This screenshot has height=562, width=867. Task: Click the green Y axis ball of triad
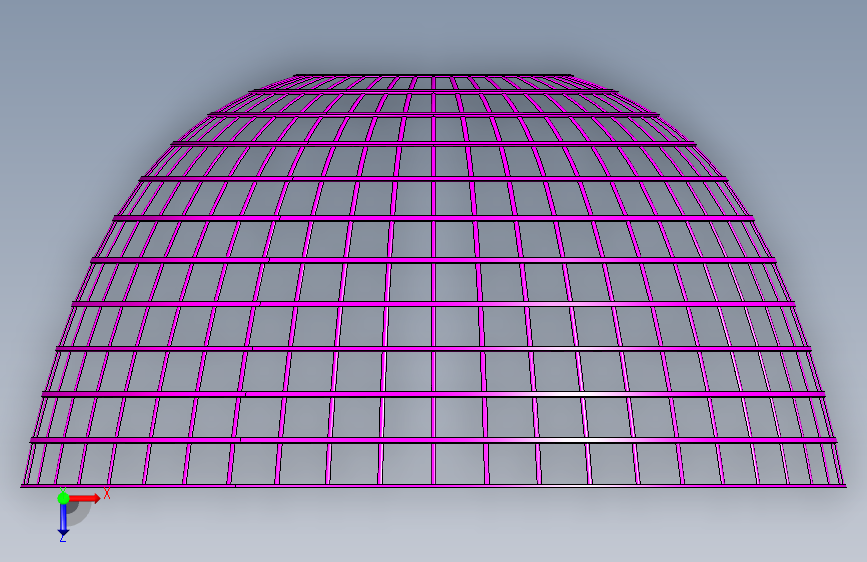pyautogui.click(x=63, y=498)
